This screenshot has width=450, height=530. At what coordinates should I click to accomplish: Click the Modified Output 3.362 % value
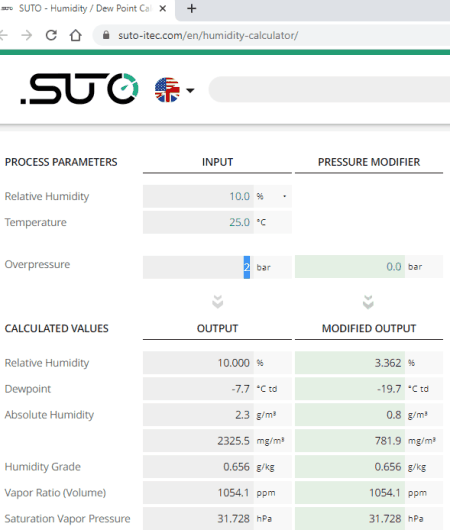pyautogui.click(x=350, y=363)
